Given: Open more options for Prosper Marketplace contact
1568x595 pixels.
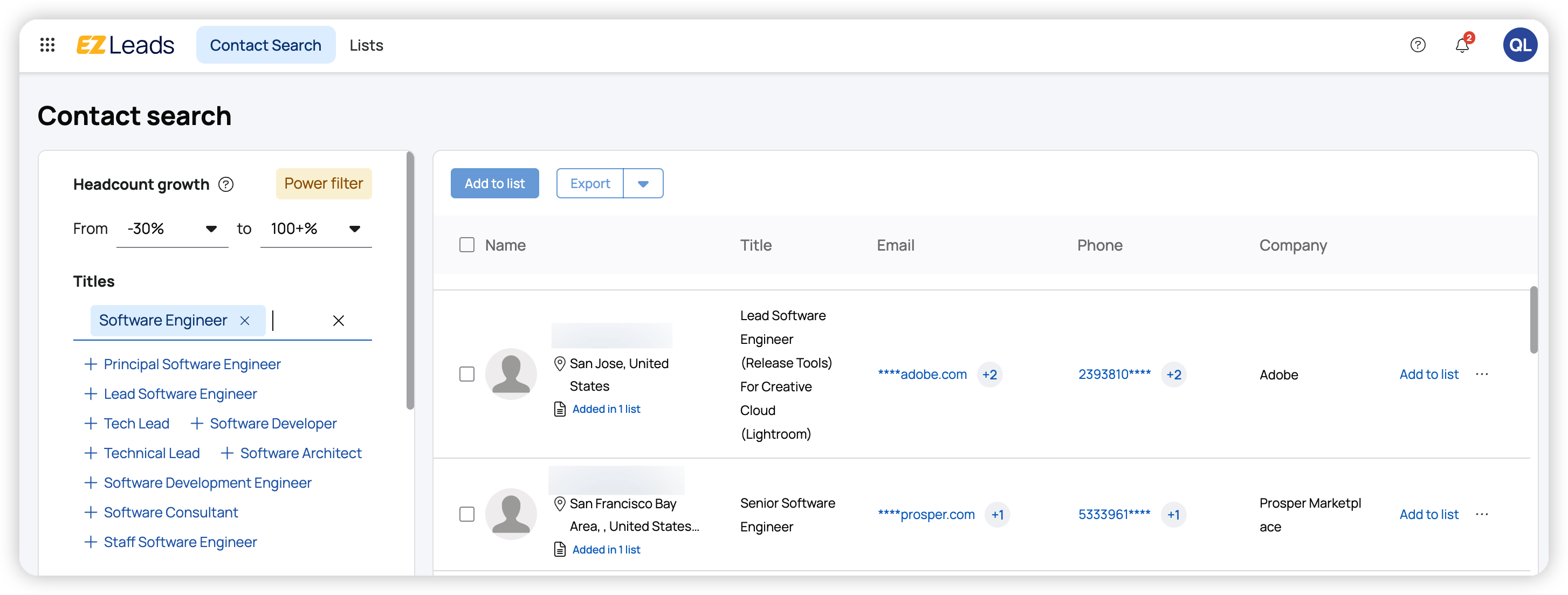Looking at the screenshot, I should tap(1482, 514).
